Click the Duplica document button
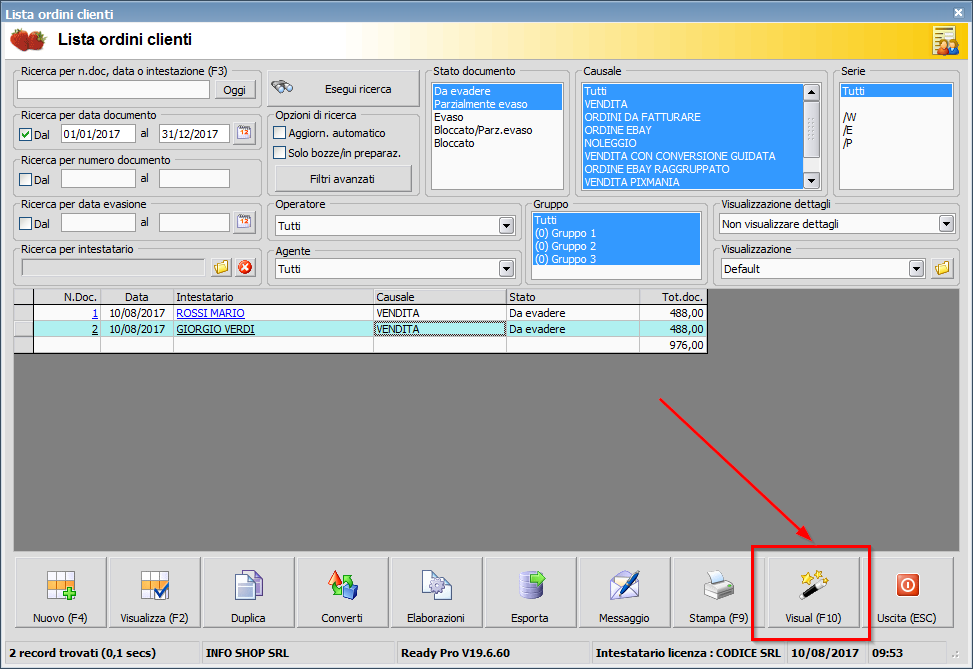This screenshot has width=973, height=669. point(248,592)
